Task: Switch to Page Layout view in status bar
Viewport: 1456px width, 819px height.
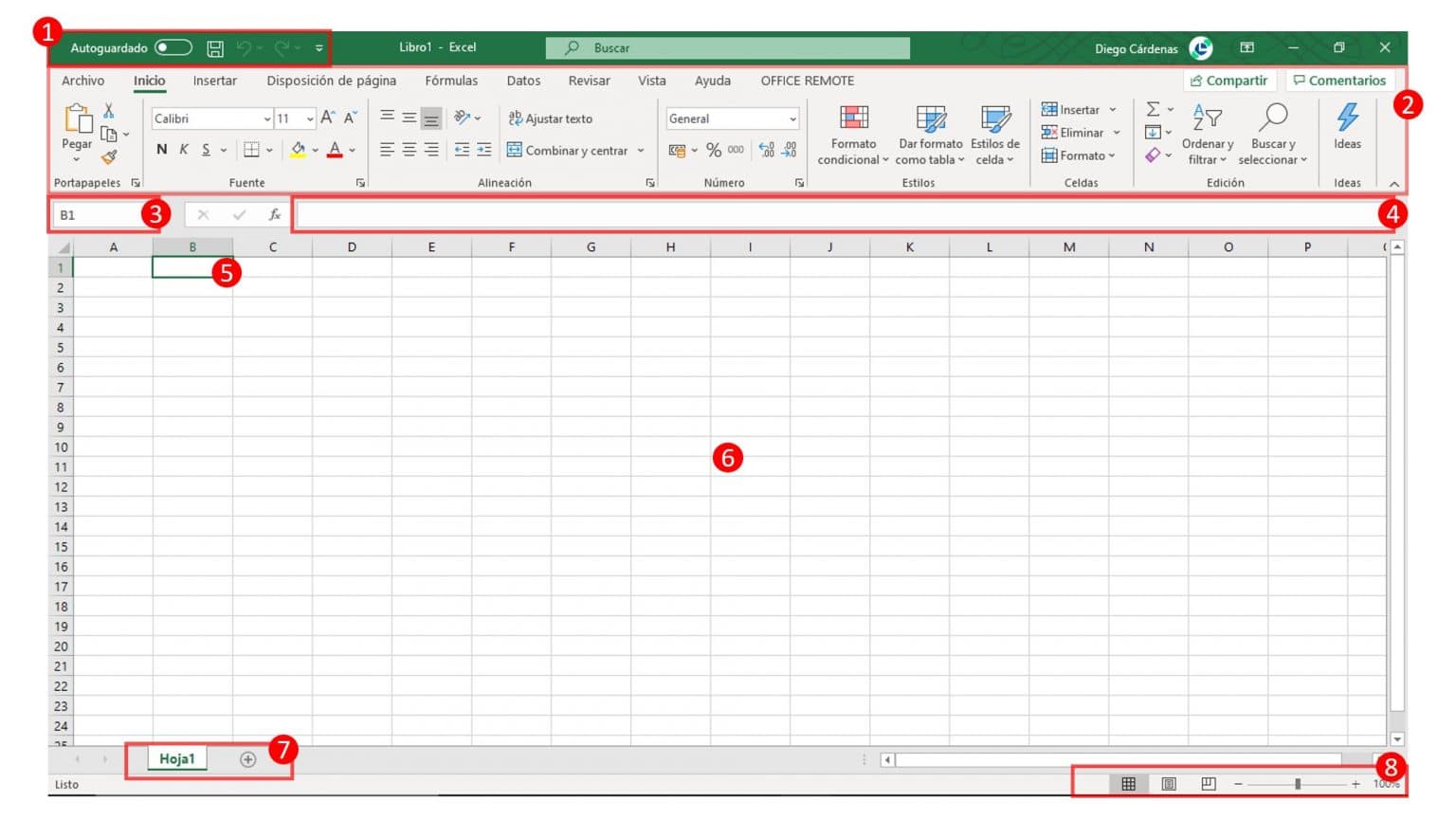Action: pos(1169,784)
